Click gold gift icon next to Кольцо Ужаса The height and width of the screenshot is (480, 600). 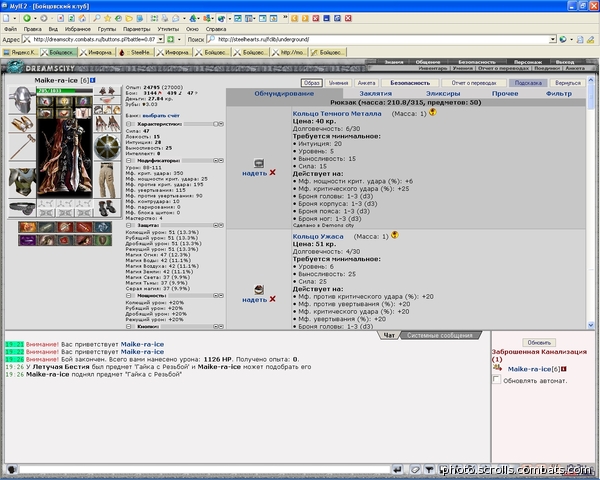click(395, 235)
